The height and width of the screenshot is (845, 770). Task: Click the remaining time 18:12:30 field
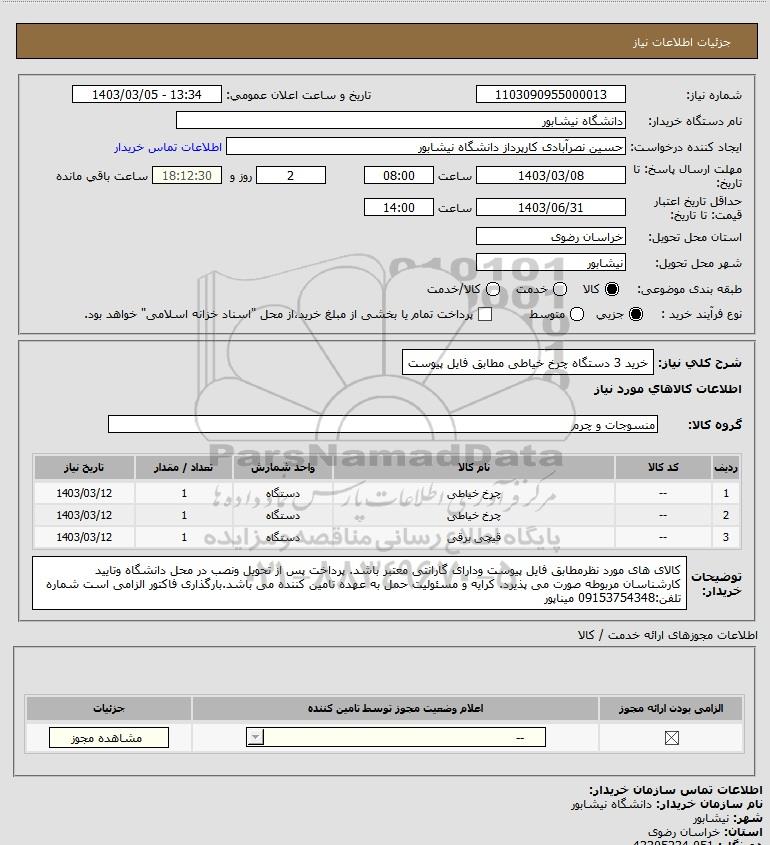pyautogui.click(x=187, y=175)
